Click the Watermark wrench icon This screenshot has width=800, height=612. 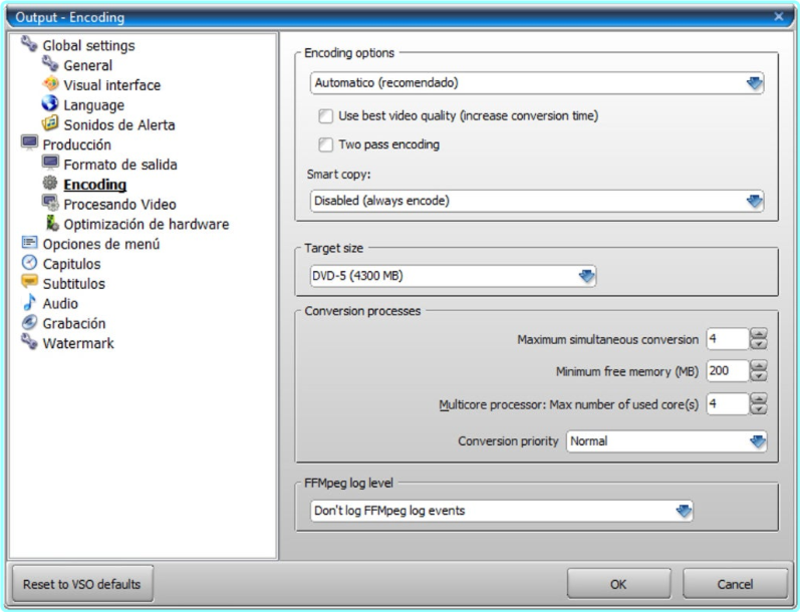tap(29, 342)
